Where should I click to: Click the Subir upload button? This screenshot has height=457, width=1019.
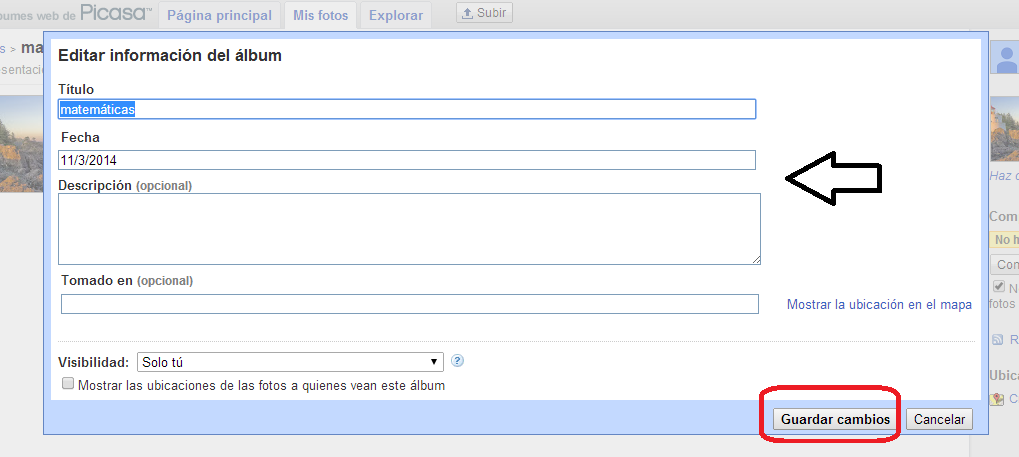[484, 13]
